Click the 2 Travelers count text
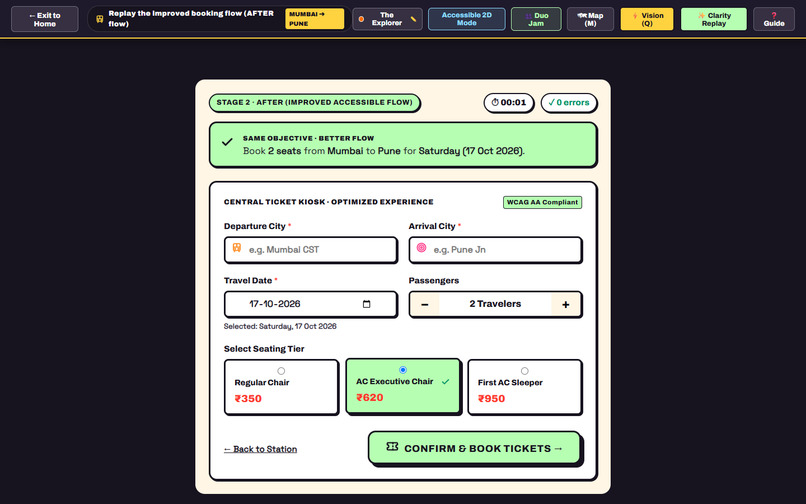Image resolution: width=806 pixels, height=504 pixels. point(495,304)
